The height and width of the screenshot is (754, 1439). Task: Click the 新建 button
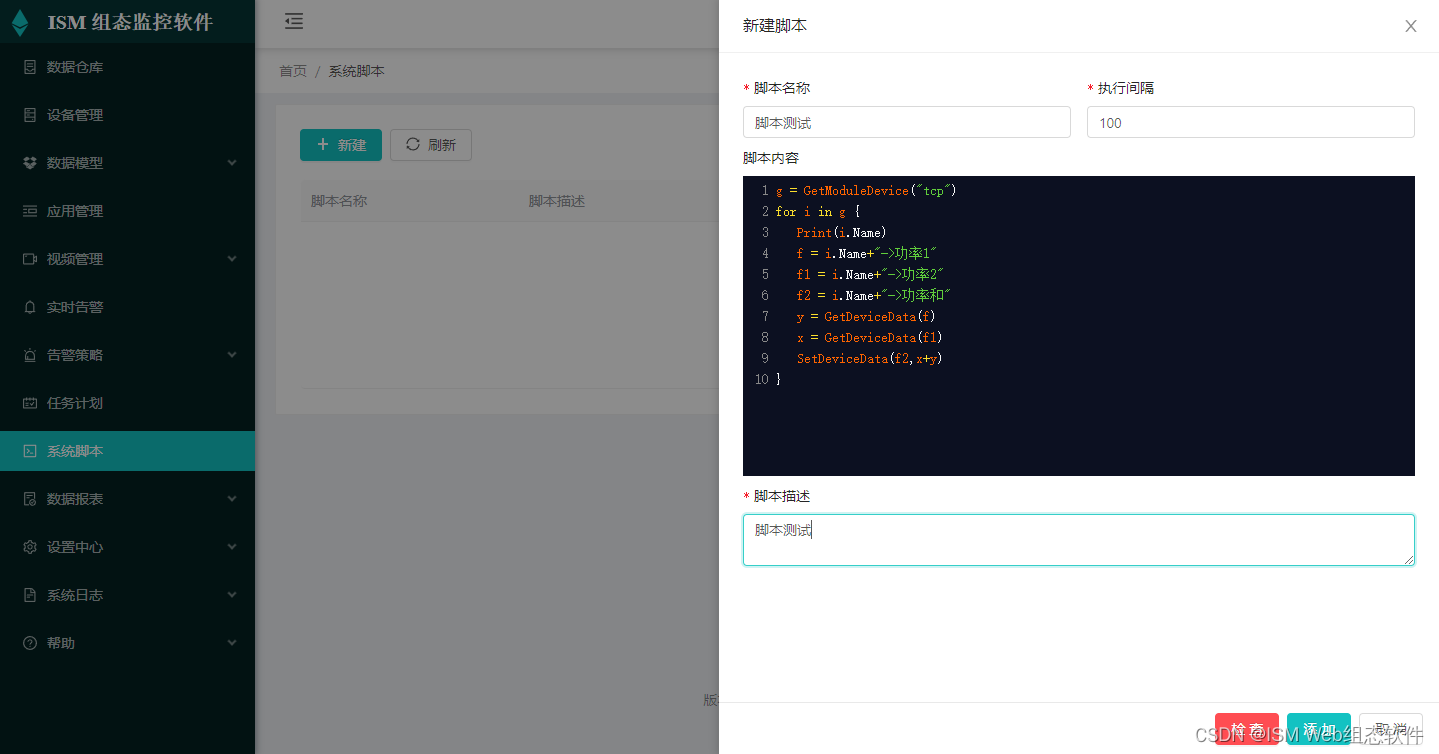tap(341, 145)
